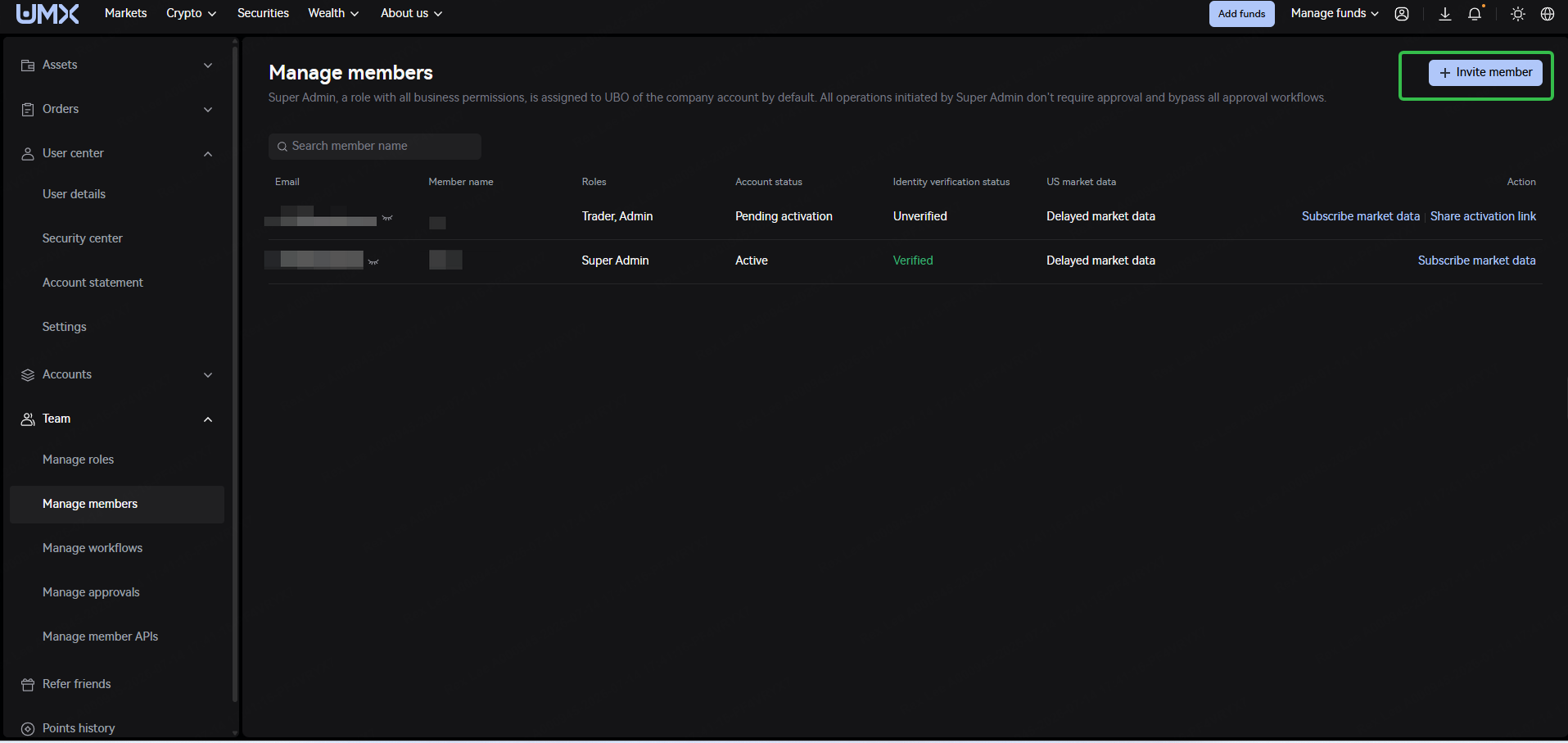Click the Pending activation status
Image resolution: width=1568 pixels, height=743 pixels.
tap(784, 216)
